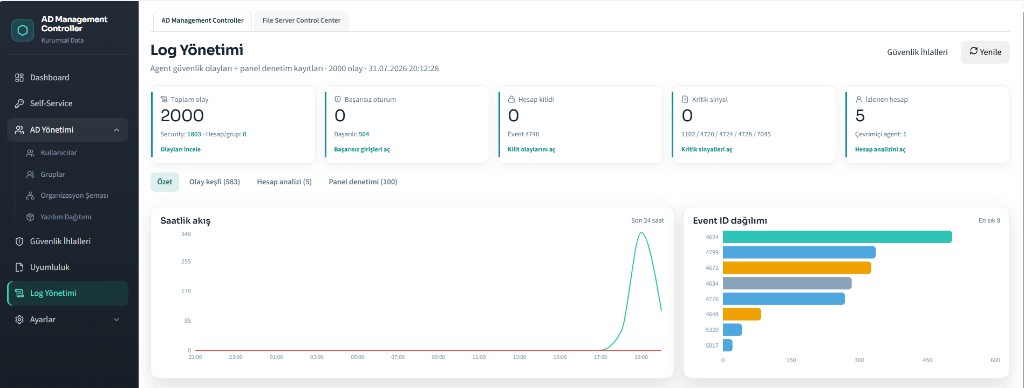Image resolution: width=1024 pixels, height=388 pixels.
Task: Open Yazılım Dağıtımı in sidebar
Action: coord(73,216)
